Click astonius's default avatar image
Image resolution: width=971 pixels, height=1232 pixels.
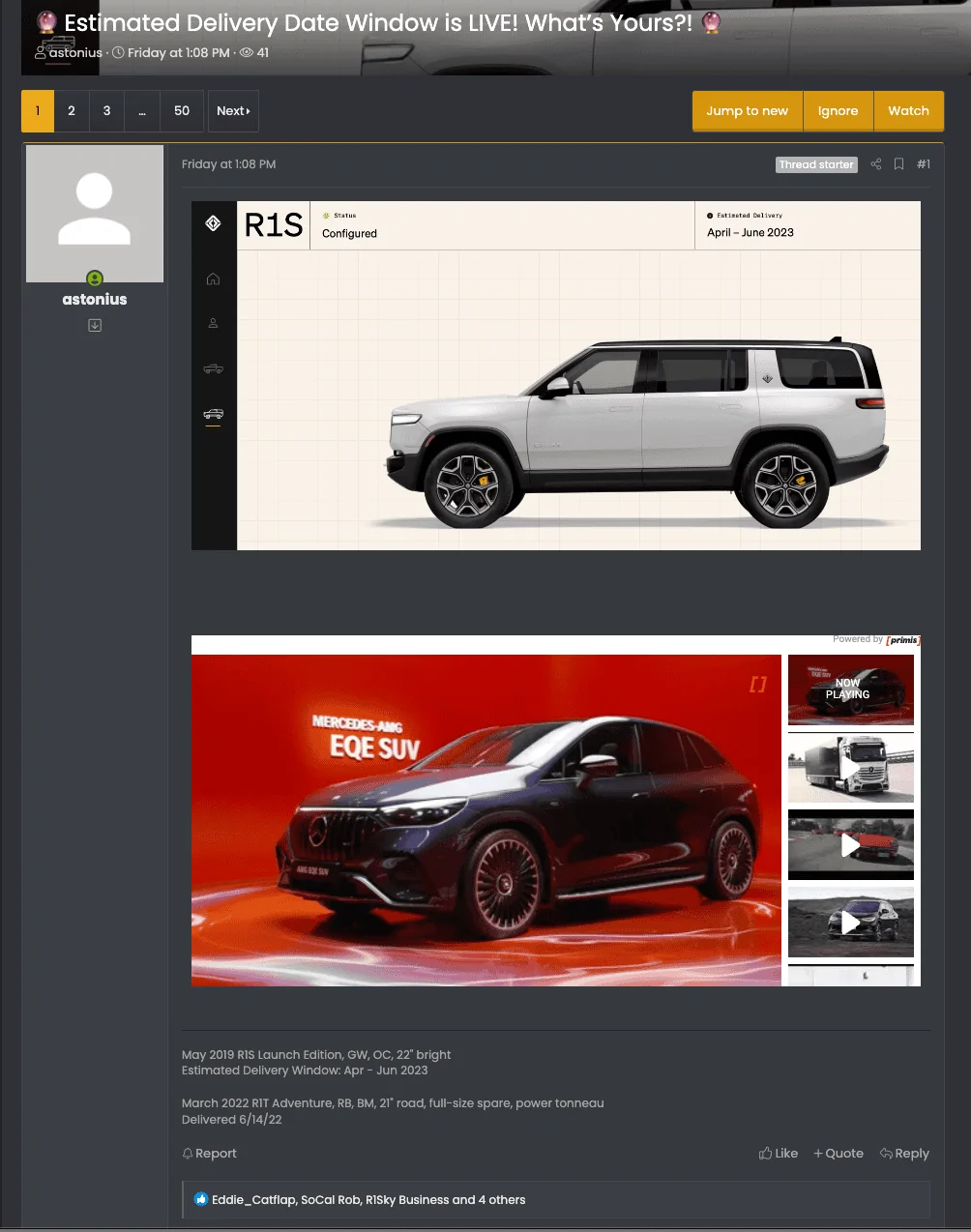click(95, 214)
